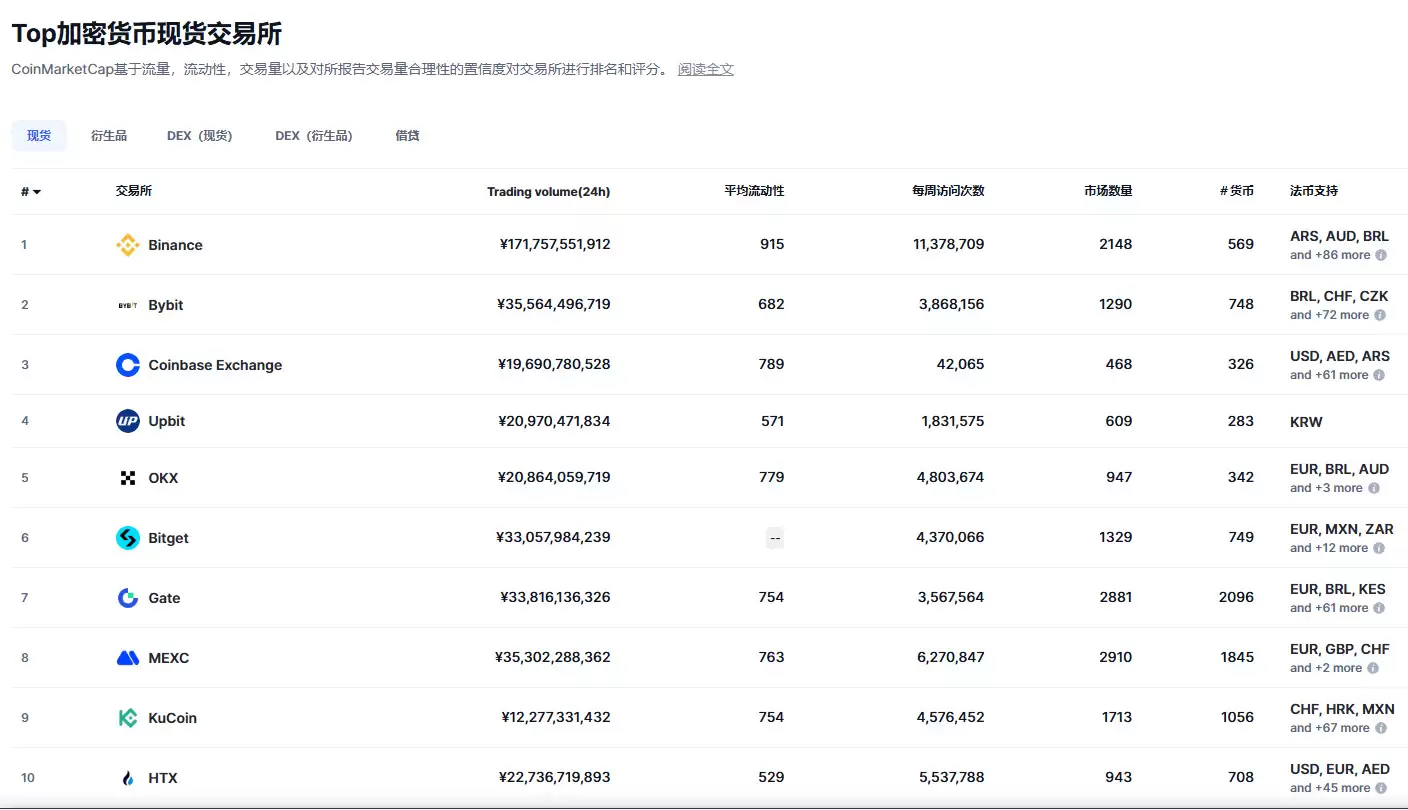Click the Binance logo icon

(x=127, y=245)
